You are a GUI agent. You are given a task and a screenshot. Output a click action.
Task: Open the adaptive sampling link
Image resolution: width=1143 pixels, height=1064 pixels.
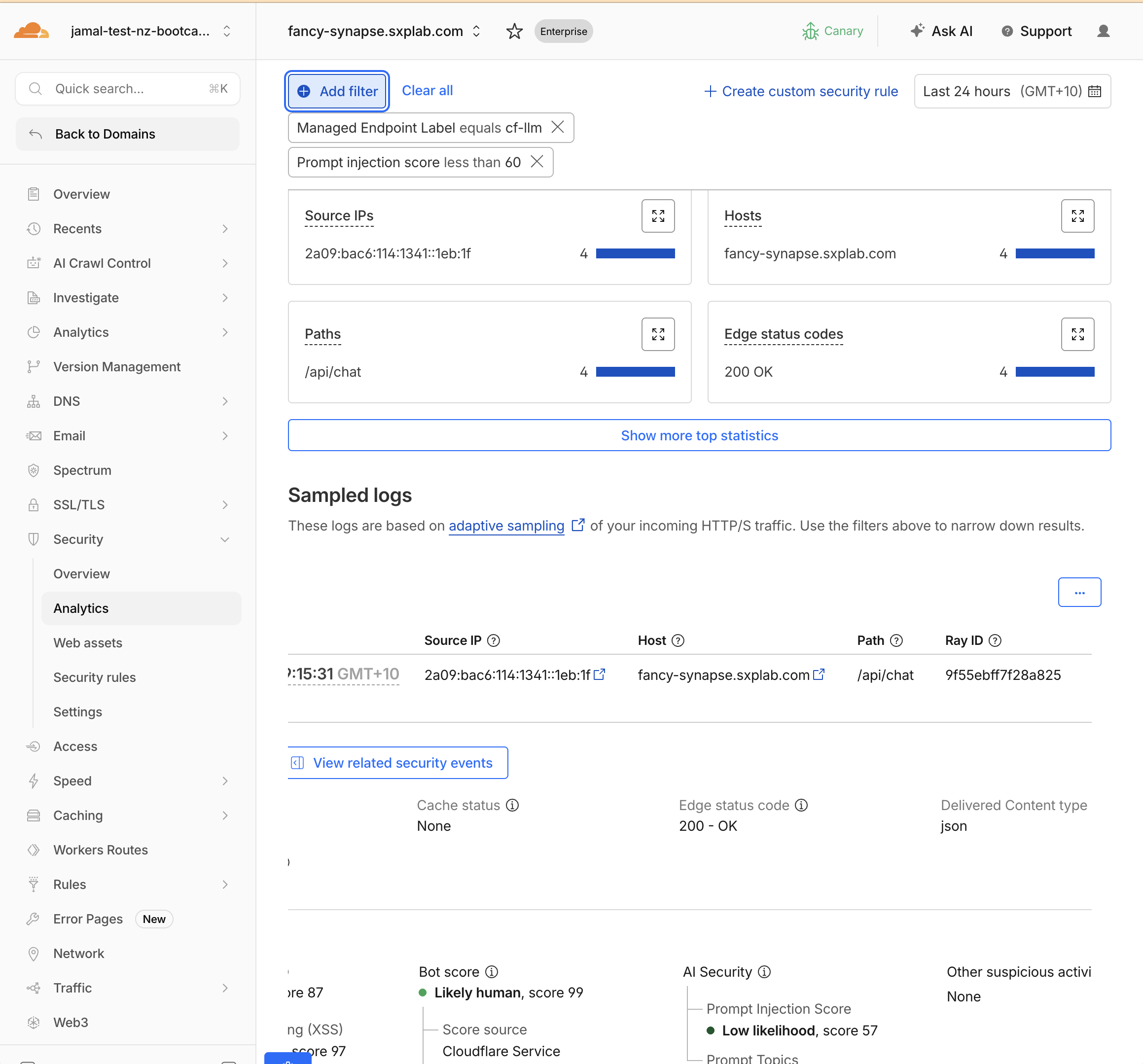click(x=506, y=526)
